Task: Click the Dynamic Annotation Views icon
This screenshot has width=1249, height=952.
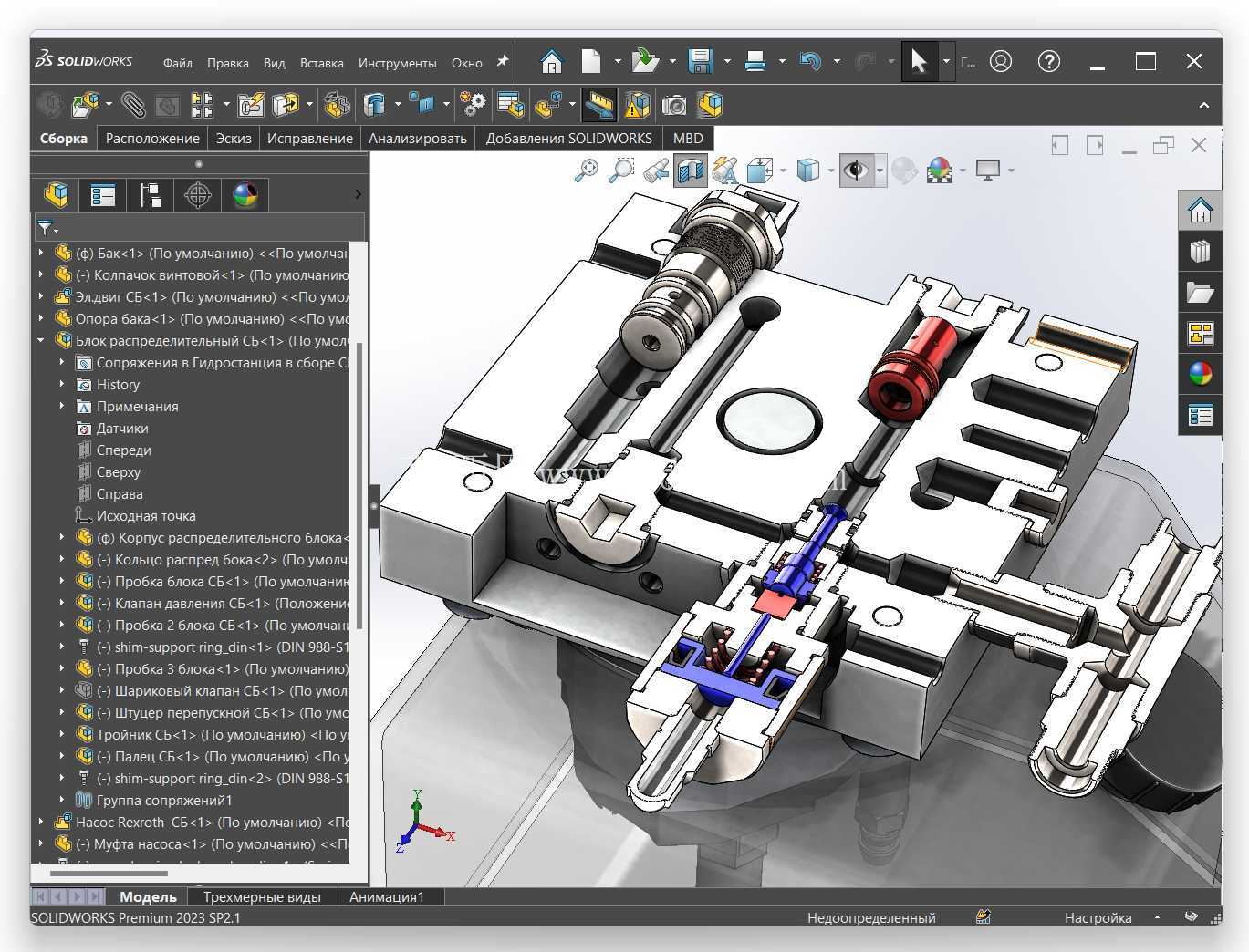Action: (725, 170)
